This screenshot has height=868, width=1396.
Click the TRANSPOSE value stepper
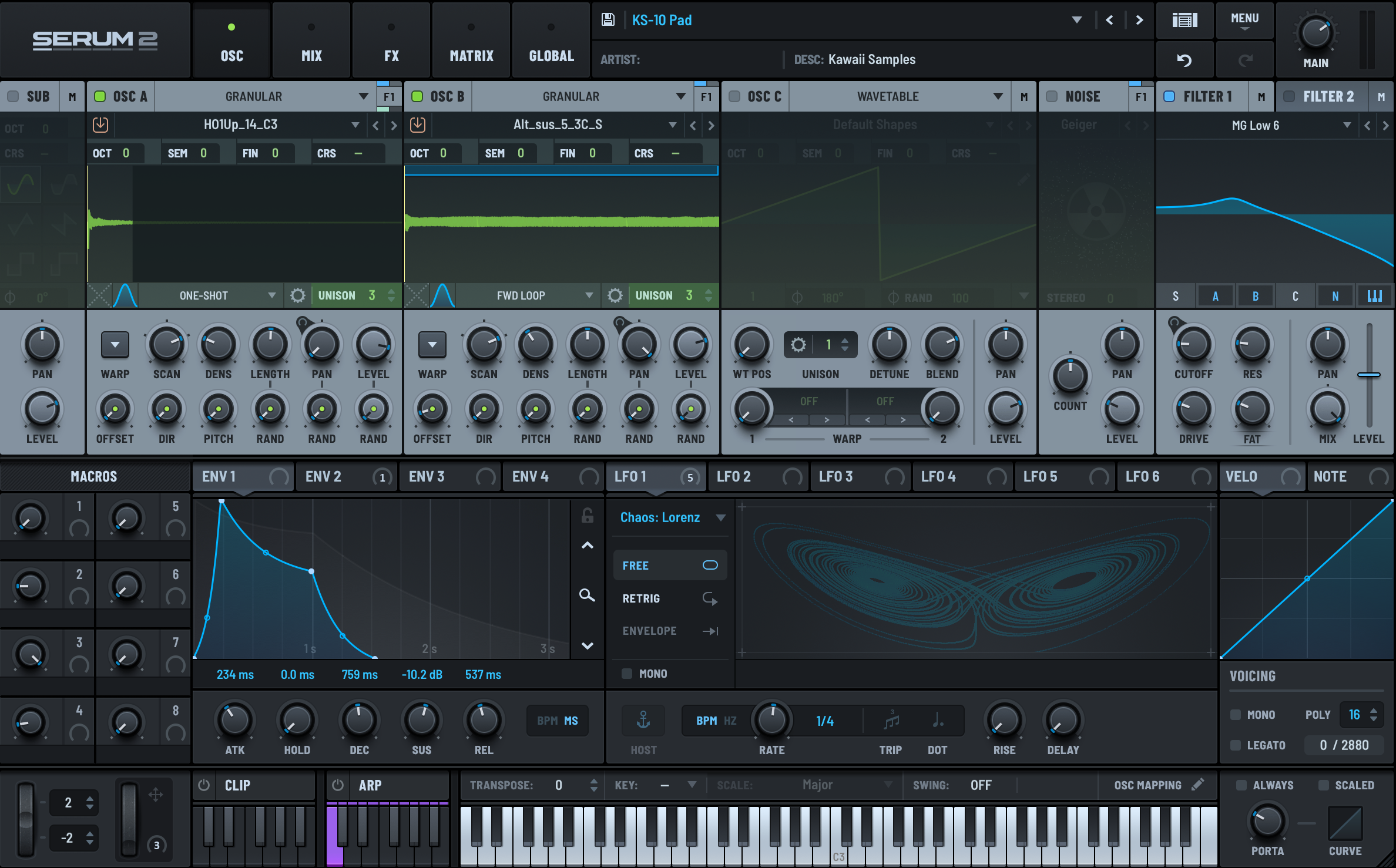(594, 785)
